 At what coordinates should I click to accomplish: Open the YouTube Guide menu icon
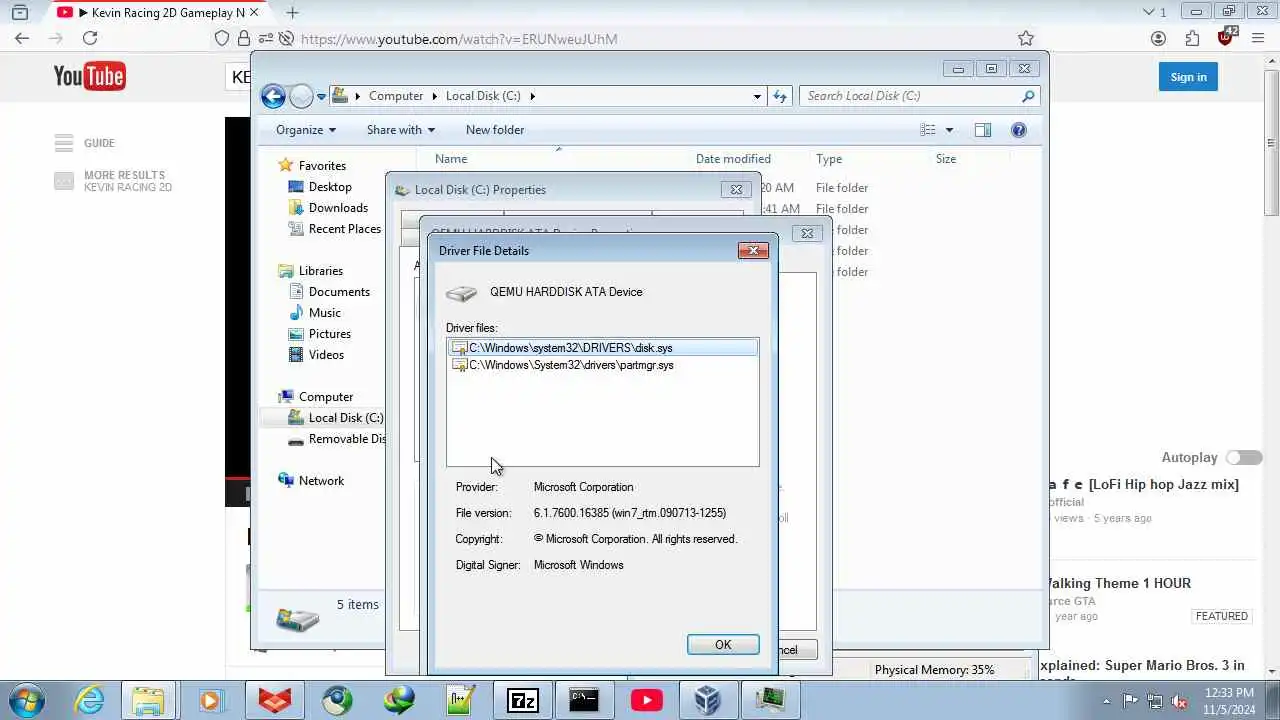tap(64, 143)
